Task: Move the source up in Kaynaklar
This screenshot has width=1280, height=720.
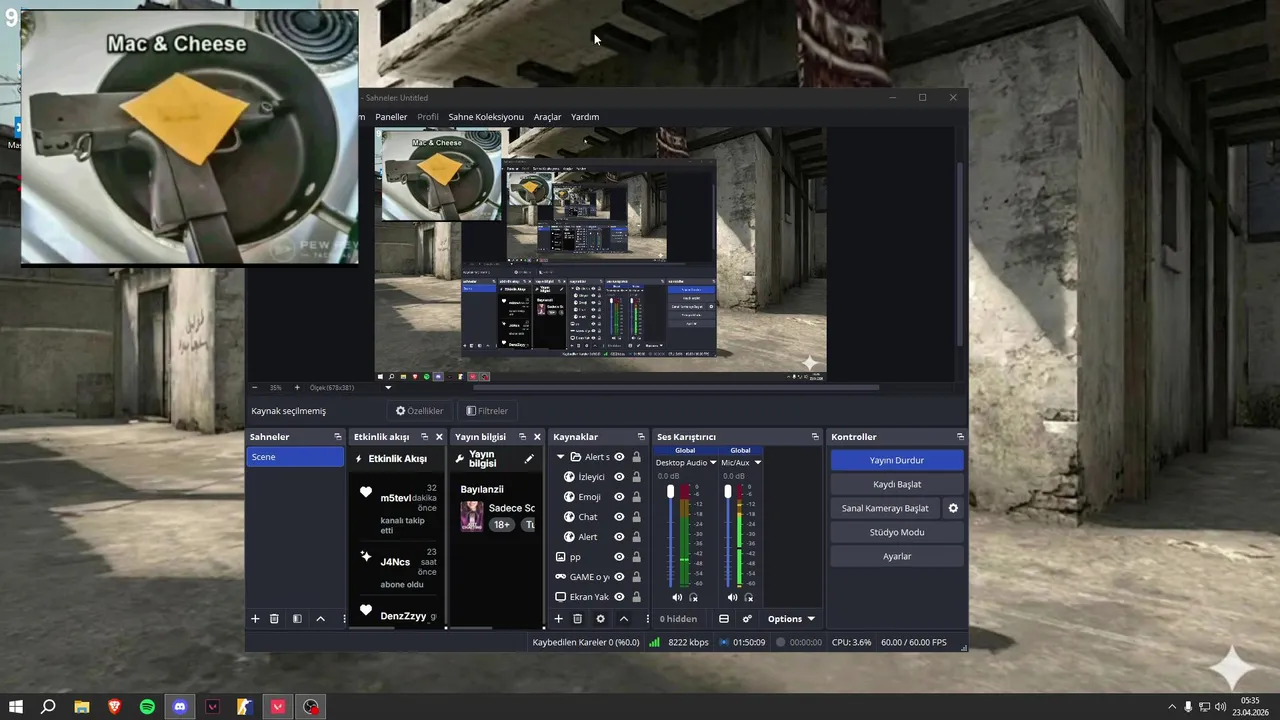Action: click(x=624, y=619)
